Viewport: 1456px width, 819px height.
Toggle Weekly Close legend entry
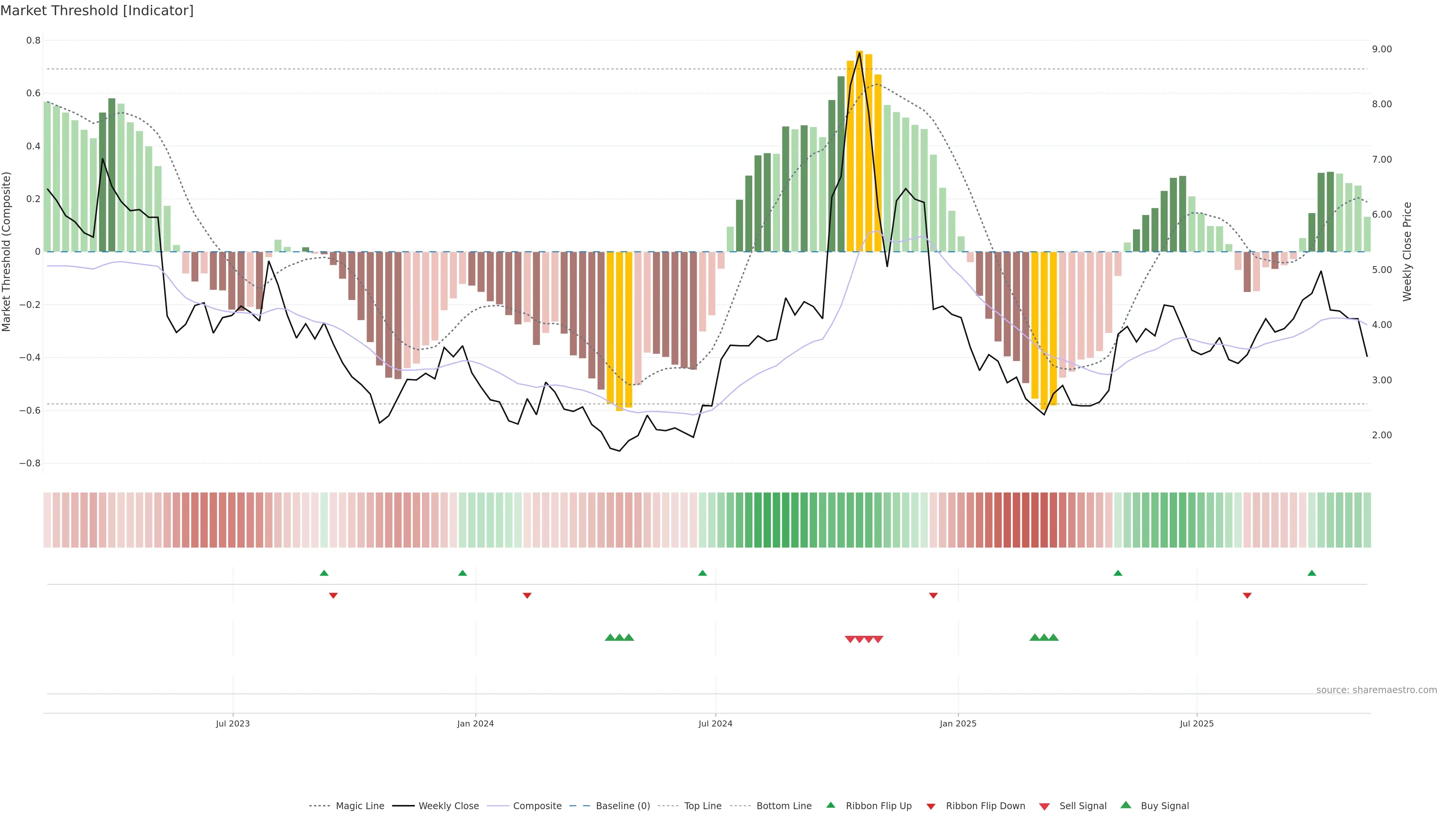(x=448, y=806)
